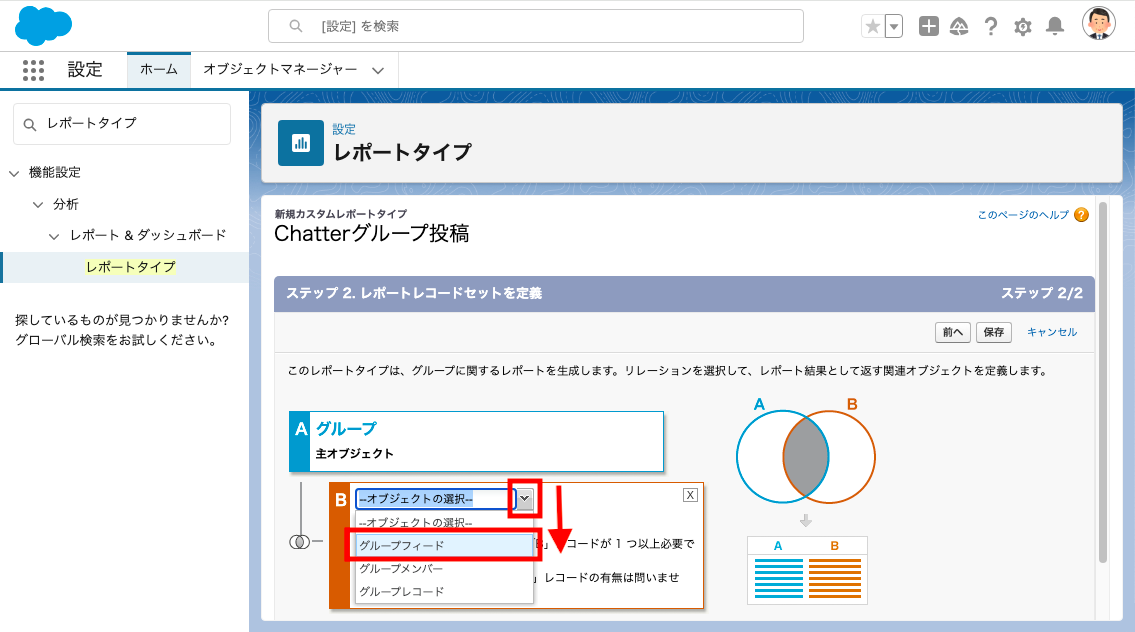Open the favorites list dropdown arrow
Viewport: 1135px width, 632px height.
(894, 27)
